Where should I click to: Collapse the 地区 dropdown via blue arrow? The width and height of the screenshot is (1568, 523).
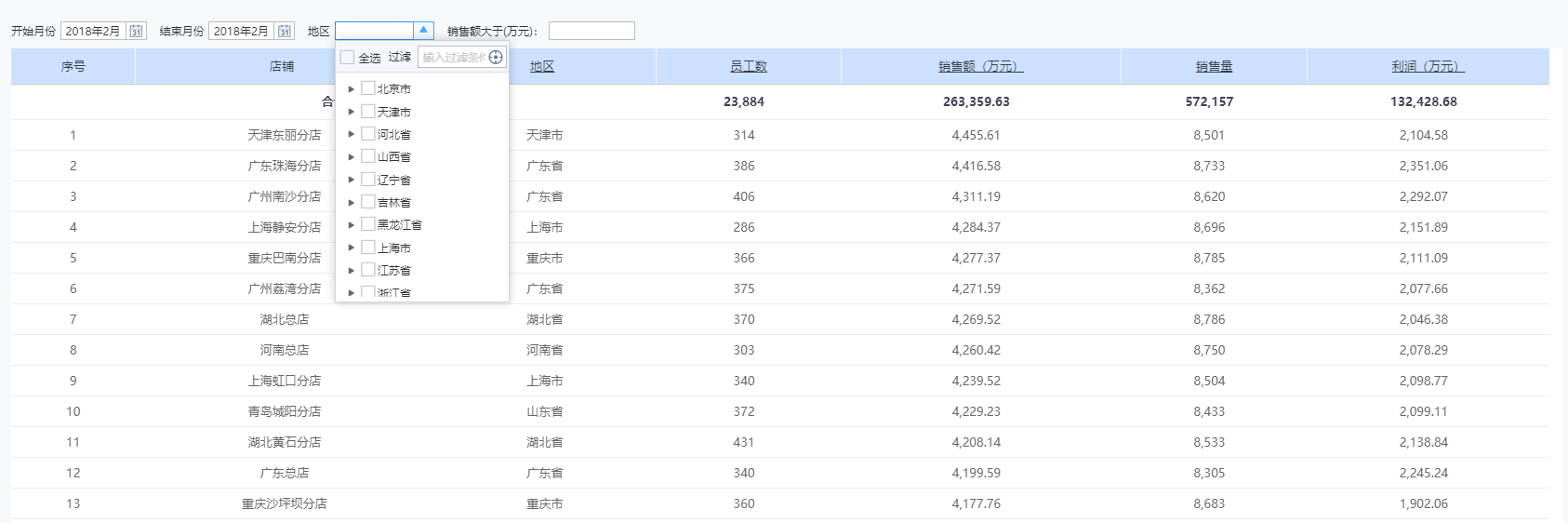click(x=423, y=31)
